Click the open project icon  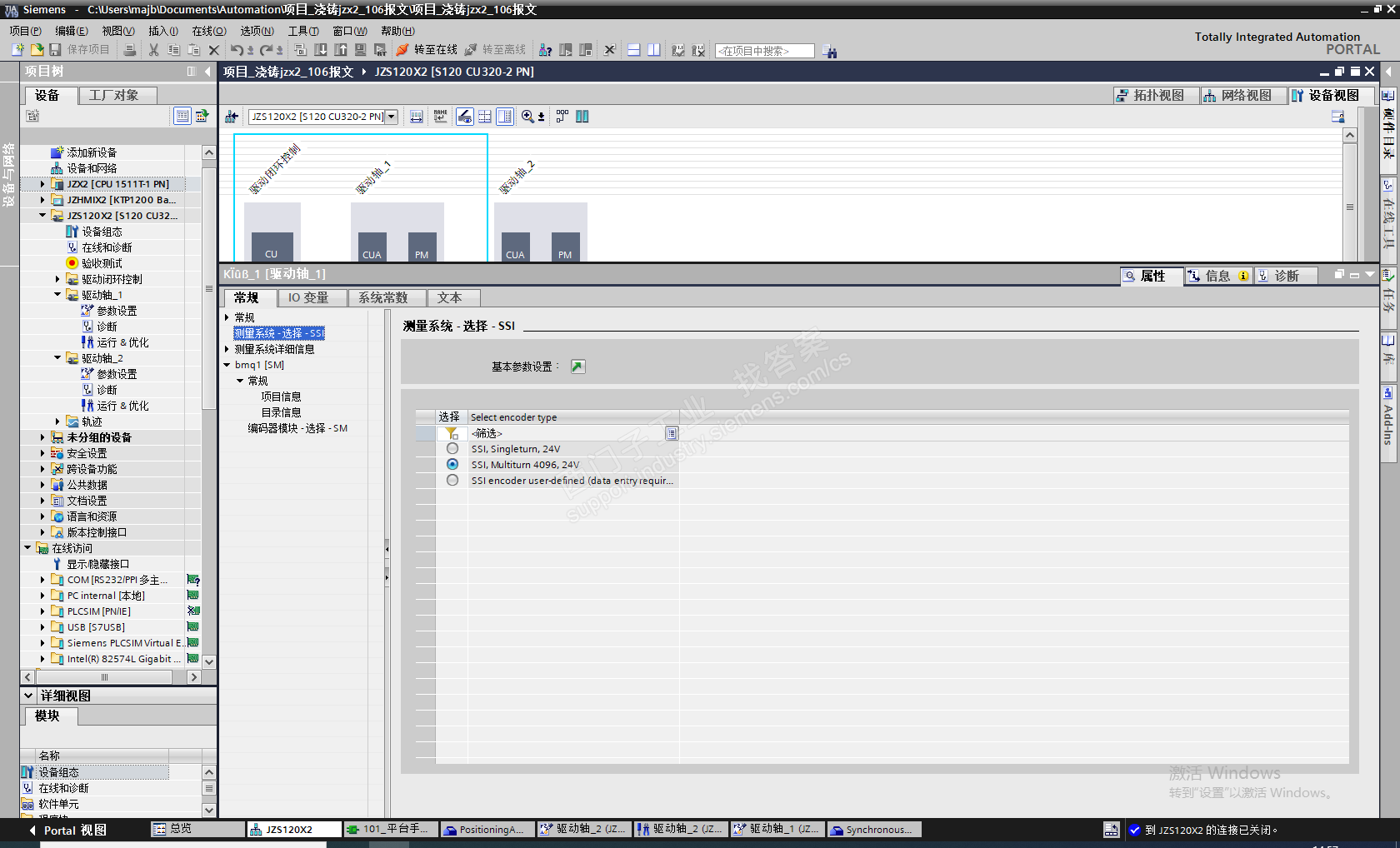[37, 50]
